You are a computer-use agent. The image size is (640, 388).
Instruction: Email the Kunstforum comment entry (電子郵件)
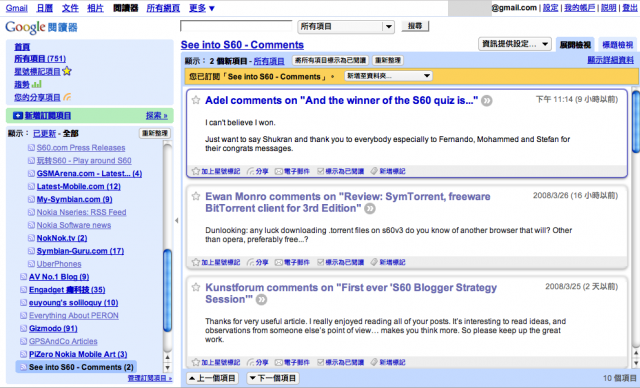(x=292, y=362)
